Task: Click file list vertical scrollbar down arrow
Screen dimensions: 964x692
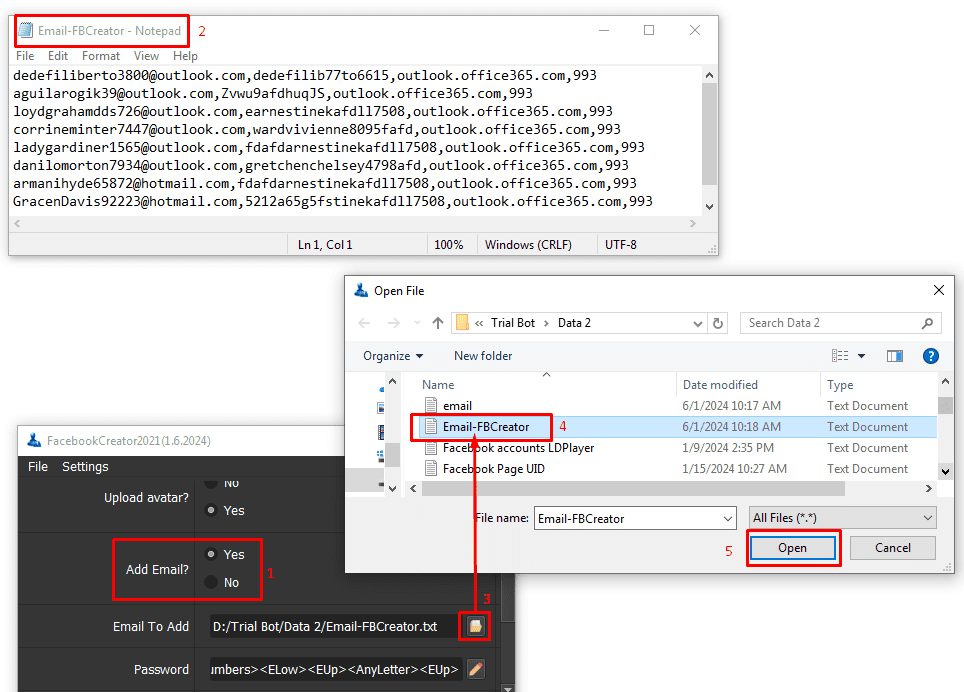Action: click(945, 472)
